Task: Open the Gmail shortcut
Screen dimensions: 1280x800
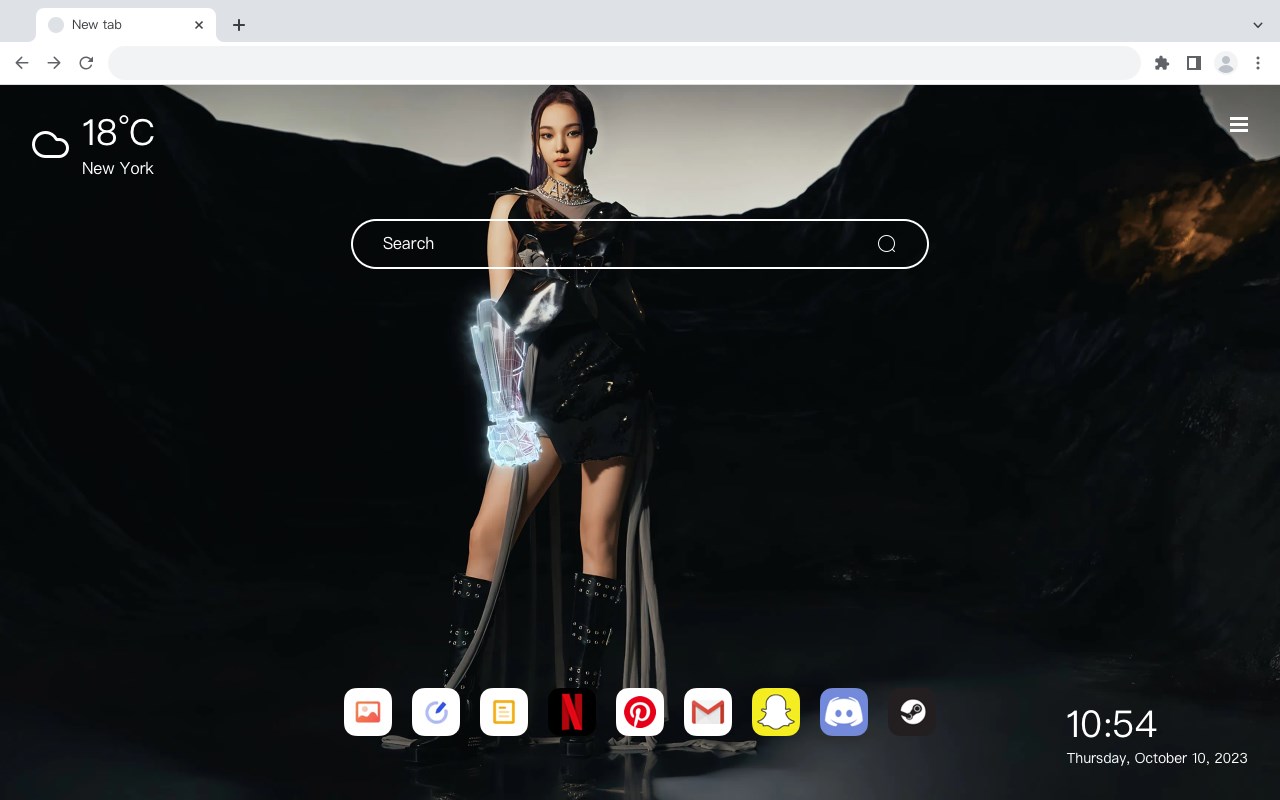Action: click(708, 712)
